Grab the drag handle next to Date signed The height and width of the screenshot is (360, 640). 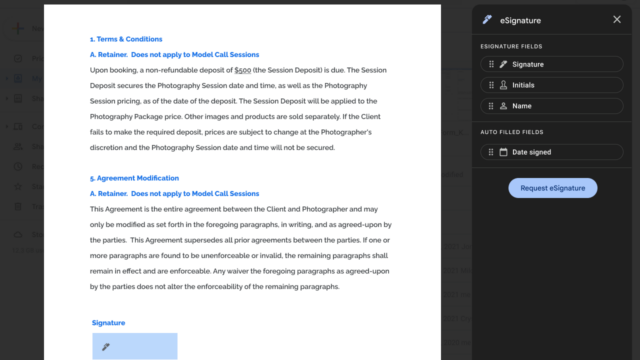(x=491, y=152)
